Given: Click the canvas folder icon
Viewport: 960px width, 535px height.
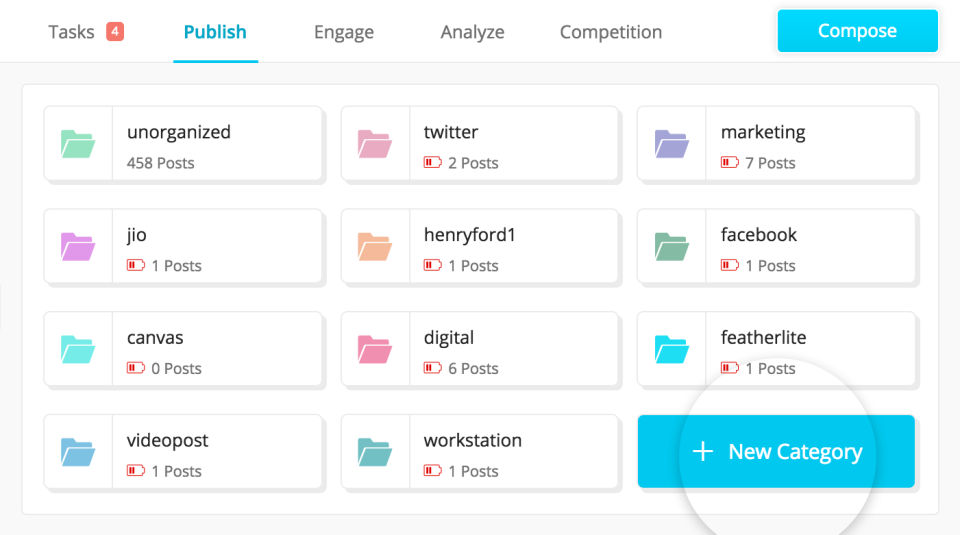Looking at the screenshot, I should (x=78, y=350).
